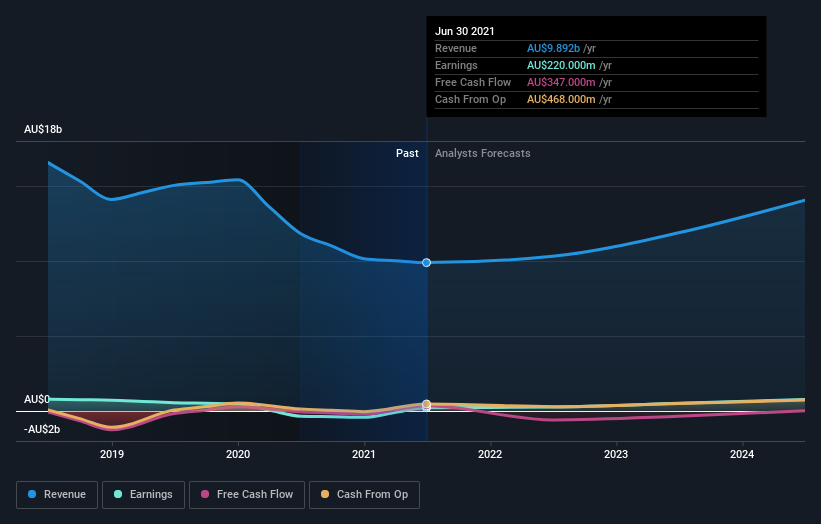Click the AU$18b y-axis label
Image resolution: width=821 pixels, height=524 pixels.
coord(43,129)
